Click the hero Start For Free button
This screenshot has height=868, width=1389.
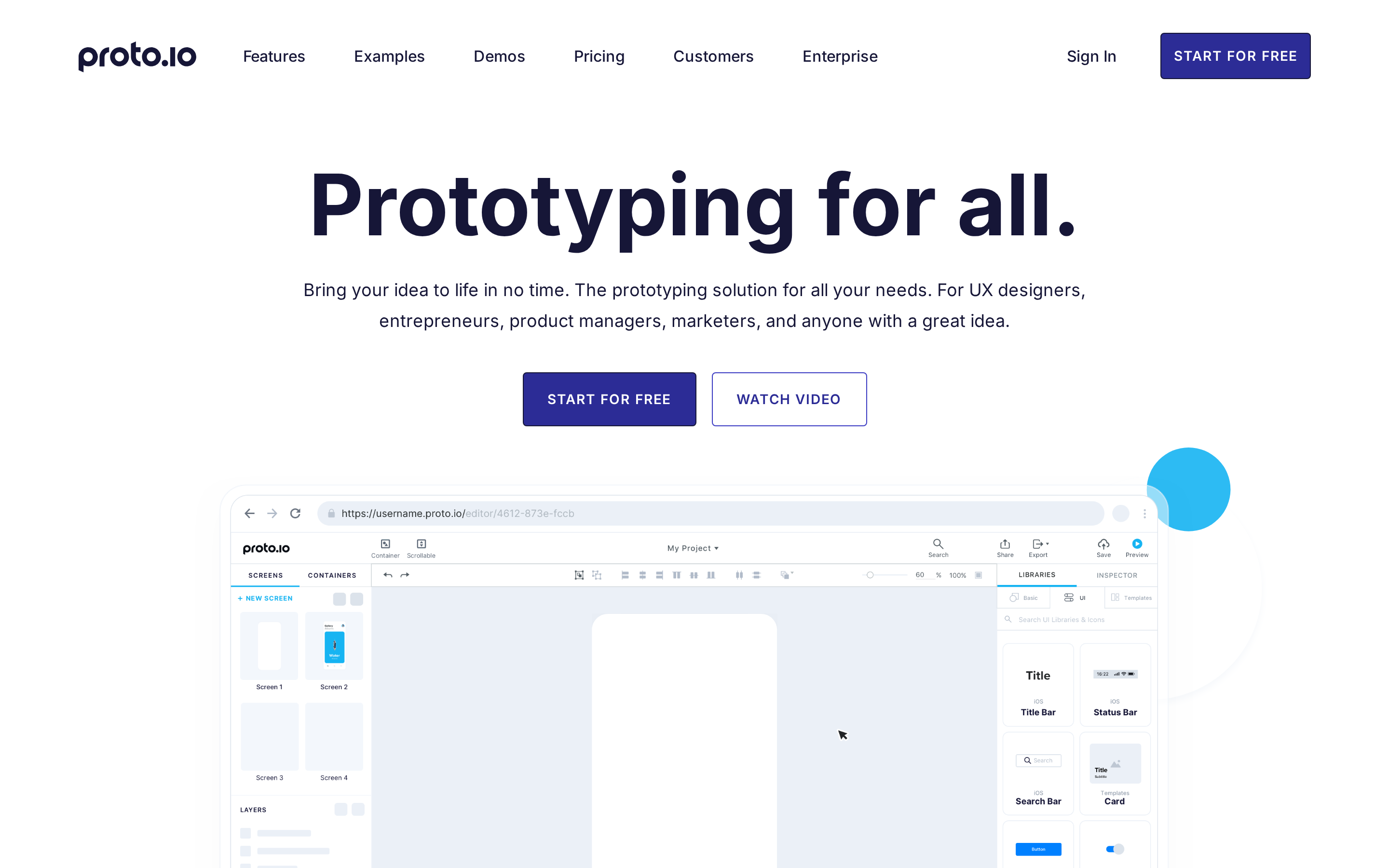[x=609, y=399]
